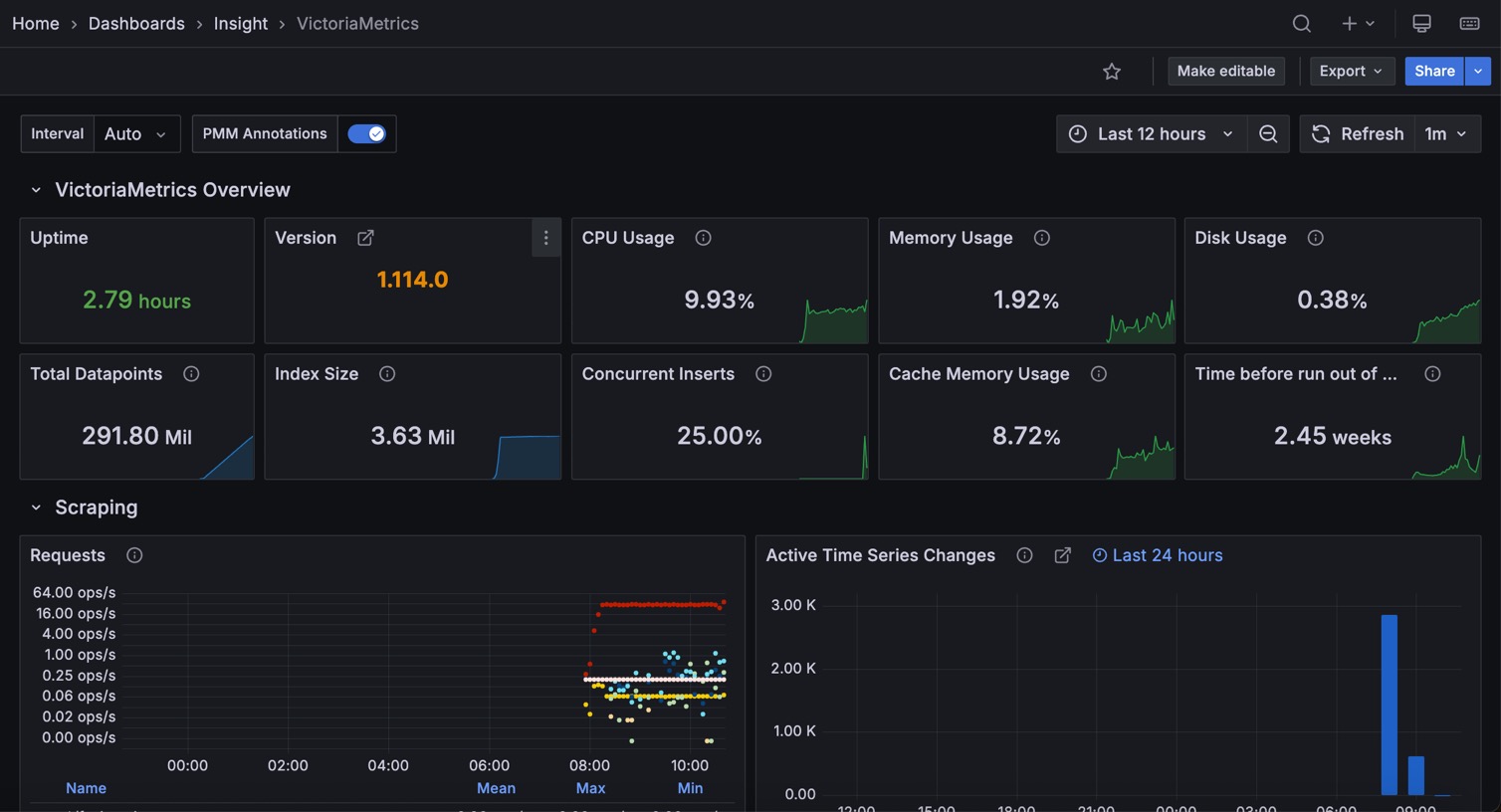Click the tallest blue bar in chart
Viewport: 1501px width, 812px height.
[x=1389, y=704]
